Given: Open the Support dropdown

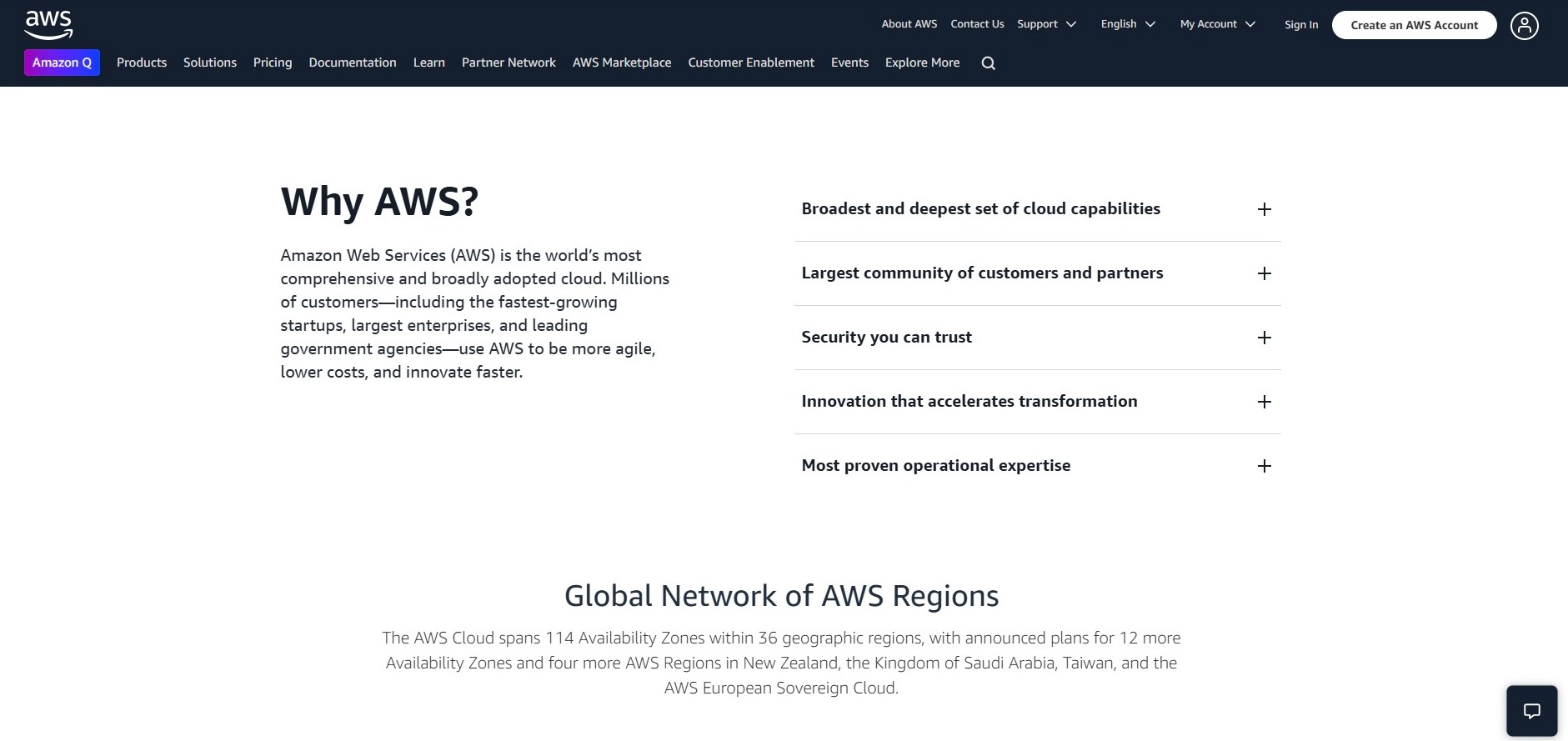Looking at the screenshot, I should pos(1047,24).
